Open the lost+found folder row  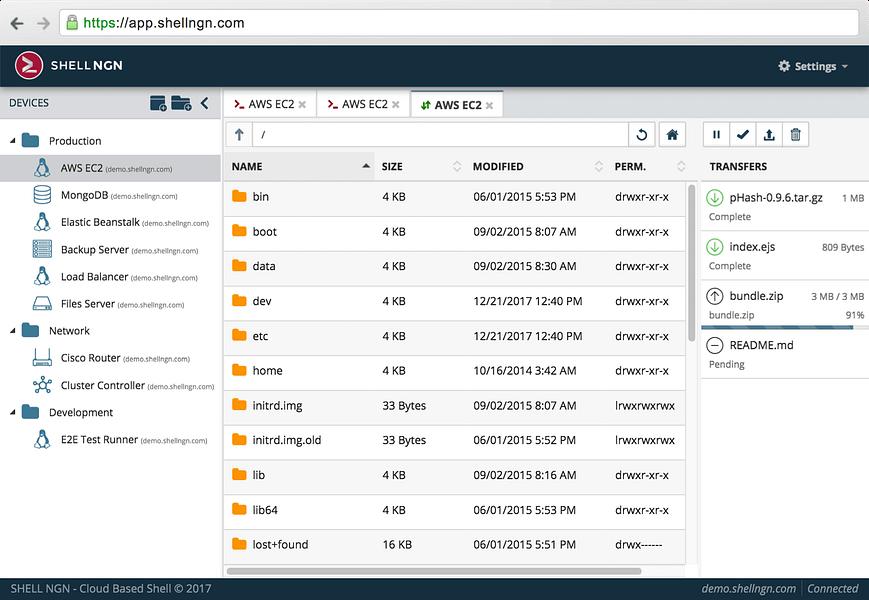coord(455,545)
